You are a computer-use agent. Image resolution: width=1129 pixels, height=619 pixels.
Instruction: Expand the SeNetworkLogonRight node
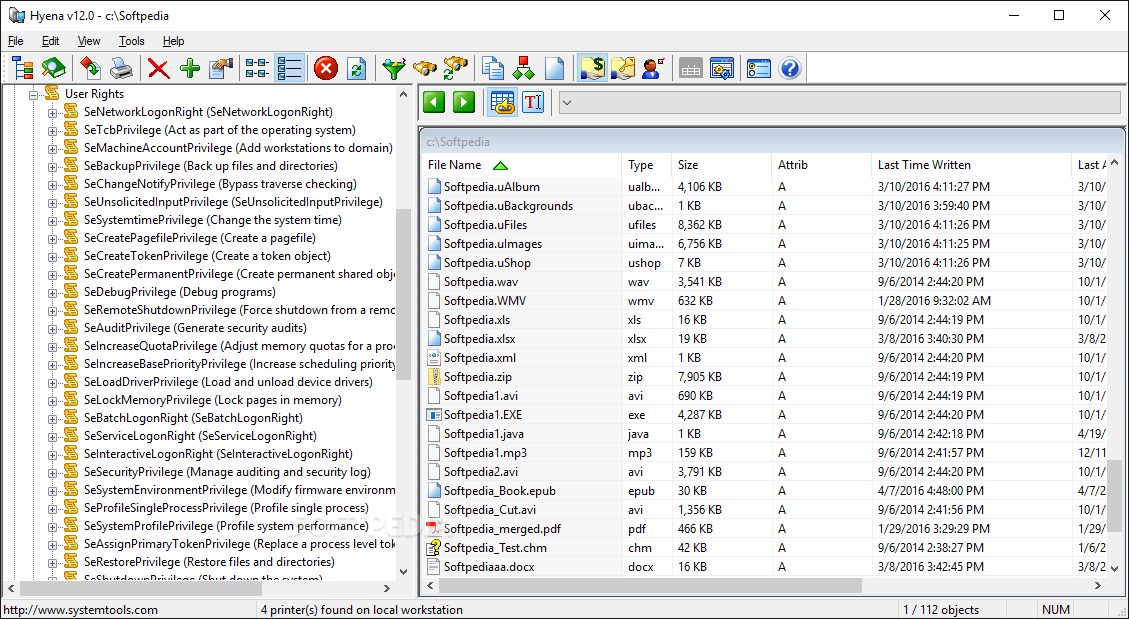53,112
